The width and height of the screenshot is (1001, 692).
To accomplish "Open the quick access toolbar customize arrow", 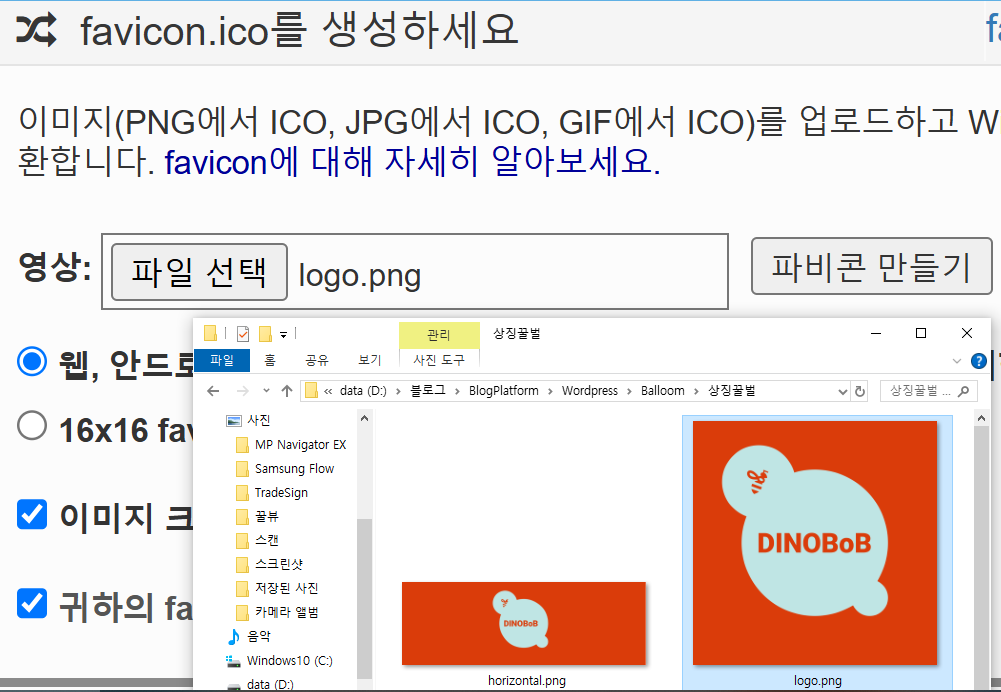I will (x=283, y=335).
